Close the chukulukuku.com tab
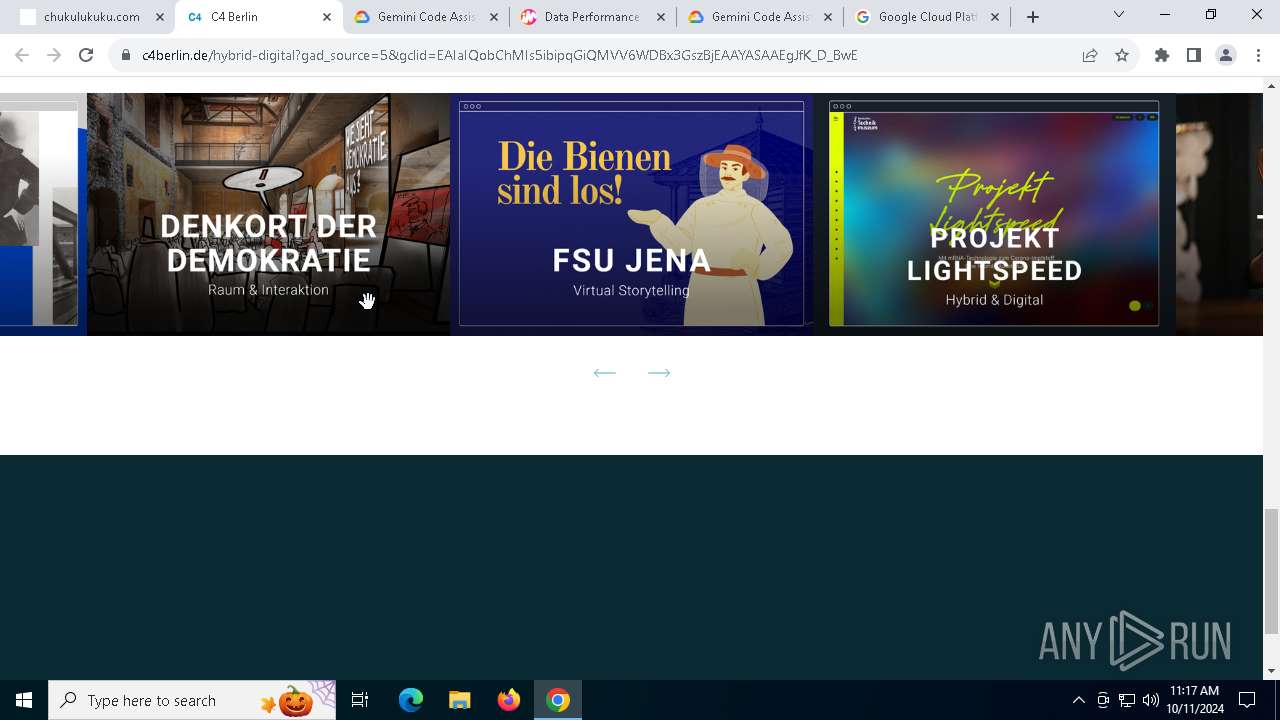1280x720 pixels. (x=160, y=17)
